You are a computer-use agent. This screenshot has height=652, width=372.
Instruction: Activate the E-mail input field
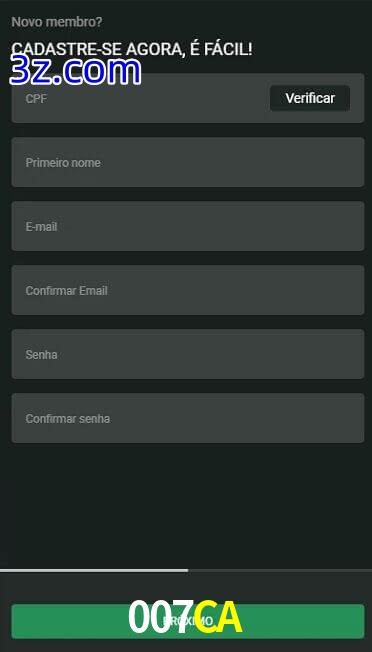188,226
